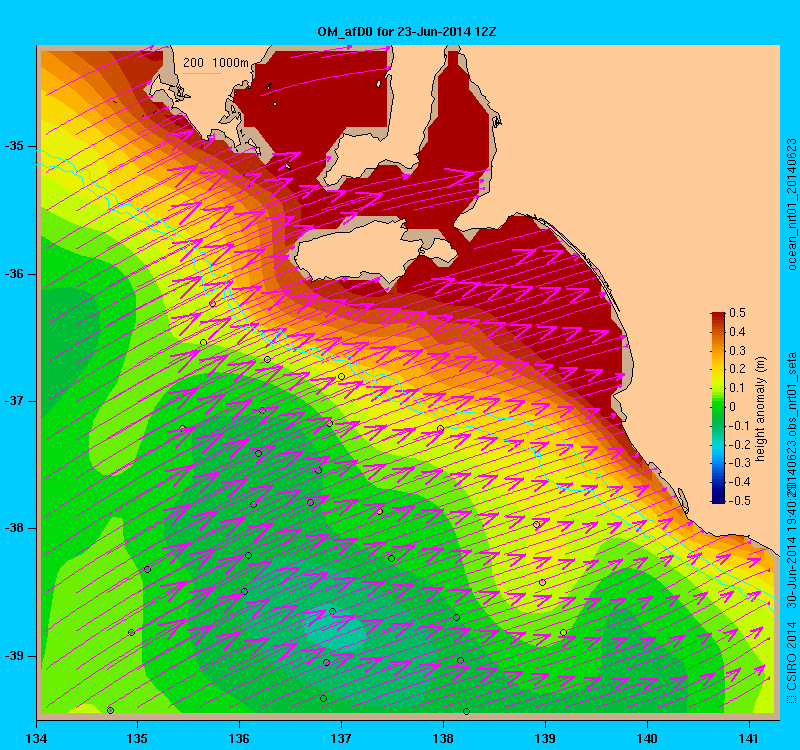This screenshot has height=750, width=800.
Task: Click the longitude label "134"
Action: click(x=36, y=738)
